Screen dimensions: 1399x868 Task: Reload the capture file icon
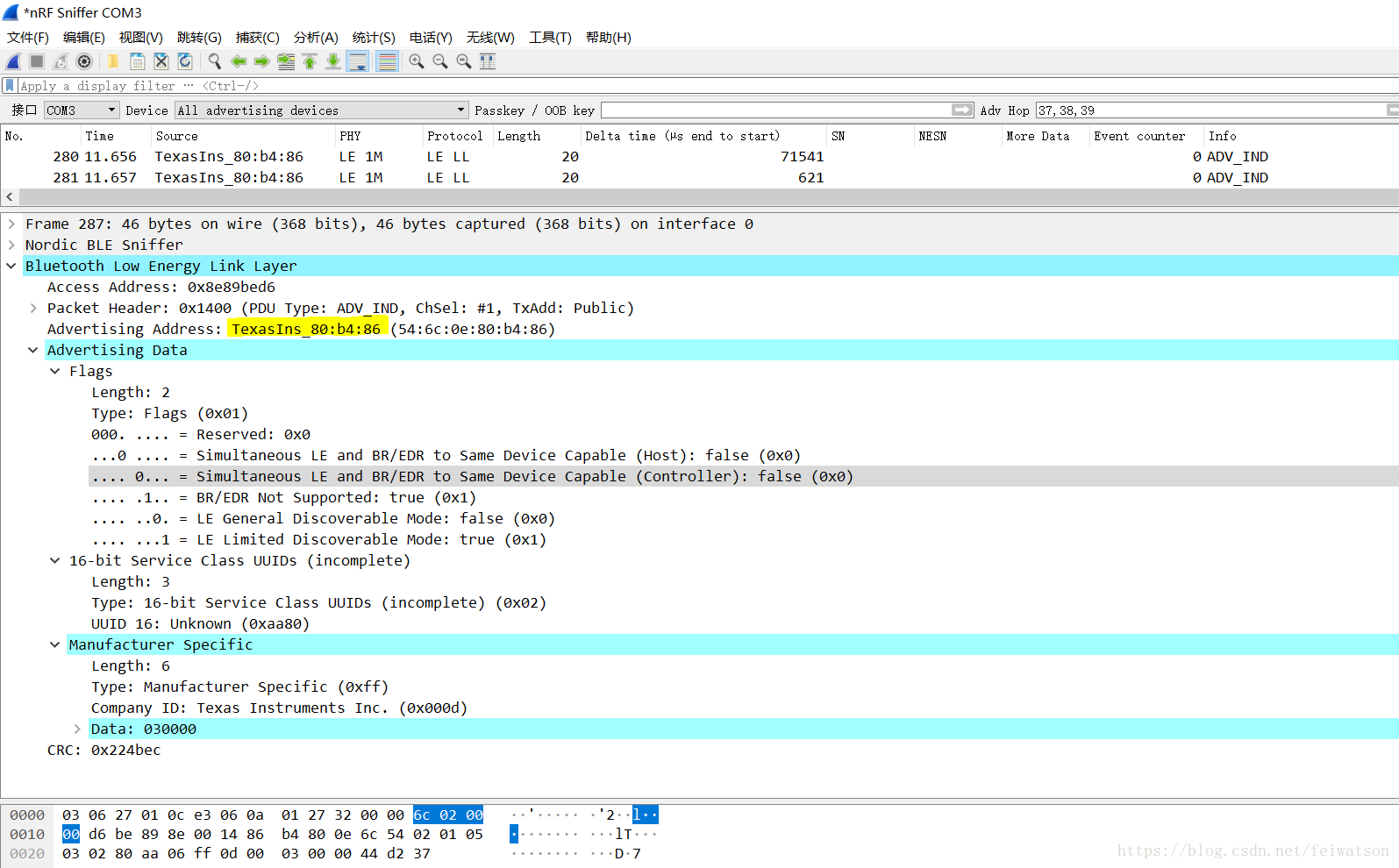[185, 61]
